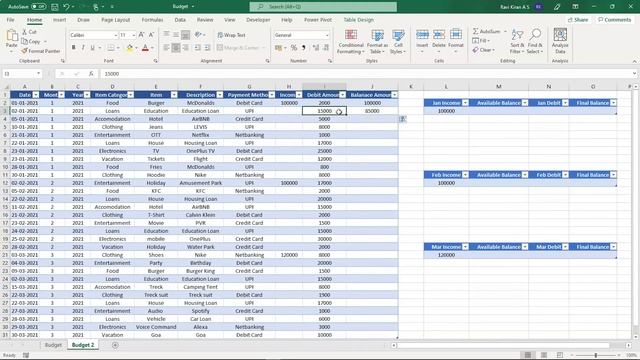Viewport: 640px width, 360px height.
Task: Switch to Page Layout view icon
Action: [544, 355]
